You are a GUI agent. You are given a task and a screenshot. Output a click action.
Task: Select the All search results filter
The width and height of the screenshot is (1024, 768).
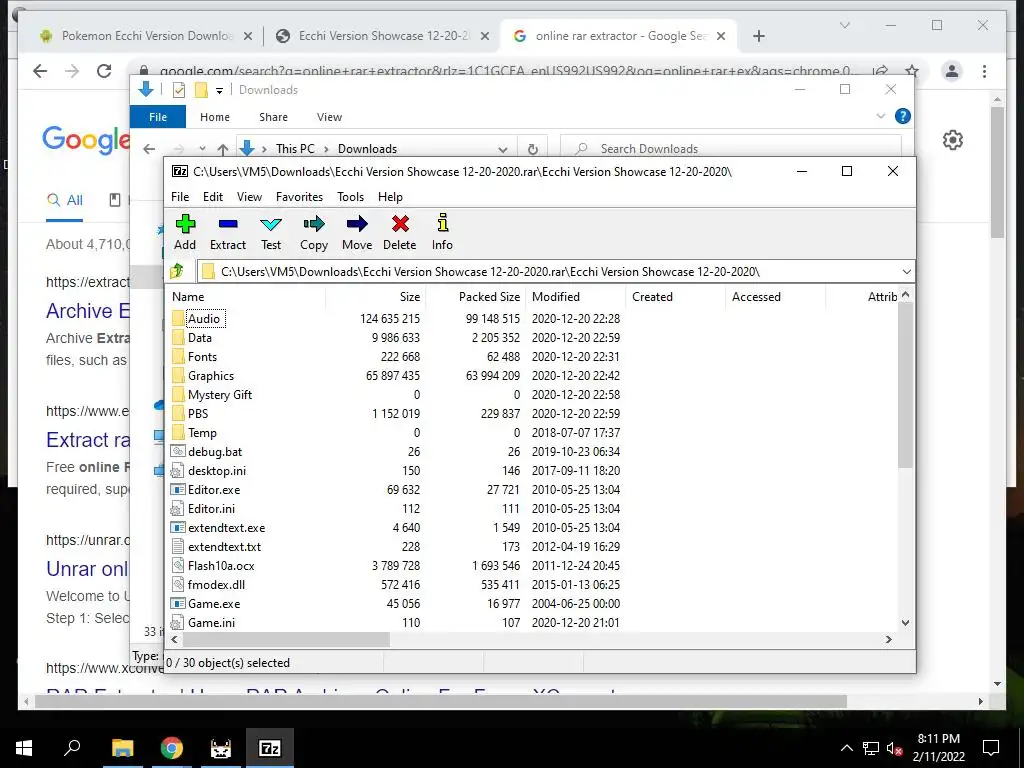point(65,200)
